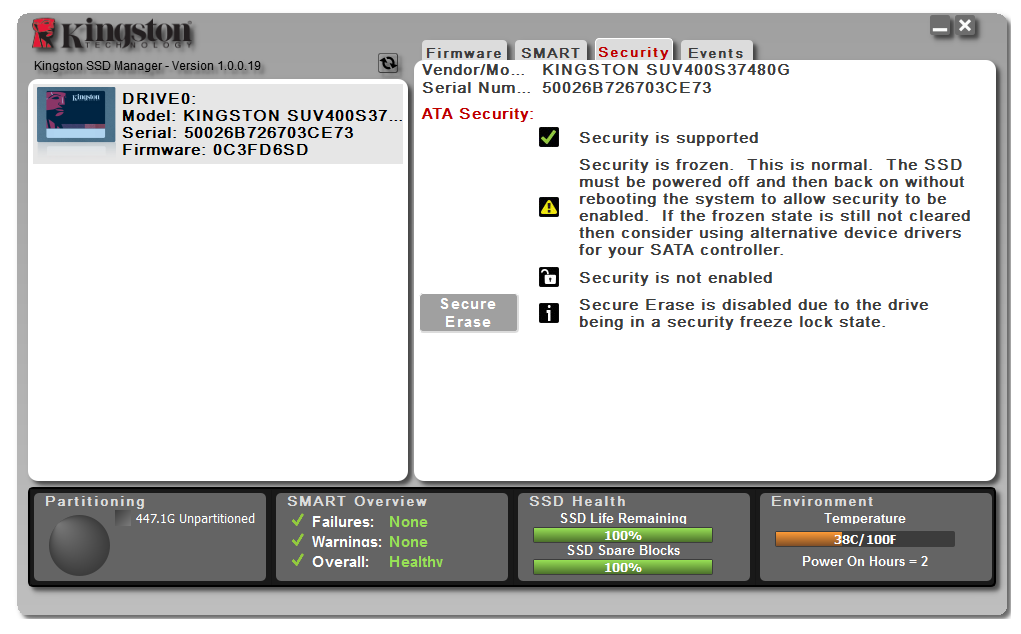1021x634 pixels.
Task: Open the Firmware tab
Action: [x=464, y=52]
